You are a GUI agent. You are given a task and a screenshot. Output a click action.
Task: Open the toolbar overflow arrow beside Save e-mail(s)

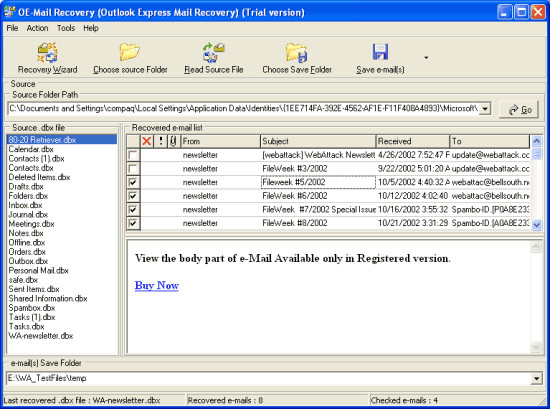(x=426, y=58)
